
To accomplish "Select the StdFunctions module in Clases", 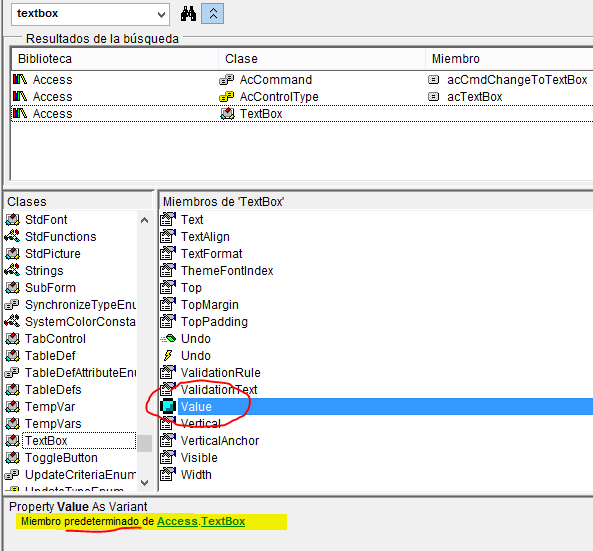I will (61, 237).
